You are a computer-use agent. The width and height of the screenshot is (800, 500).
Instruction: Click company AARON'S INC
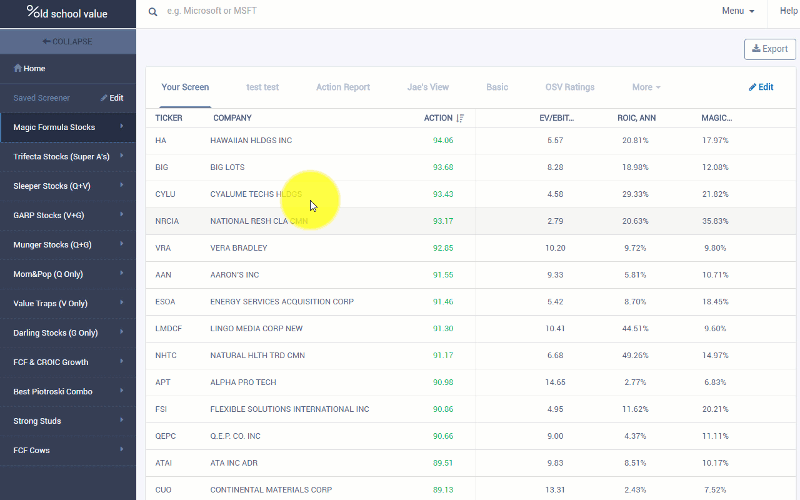tap(235, 275)
